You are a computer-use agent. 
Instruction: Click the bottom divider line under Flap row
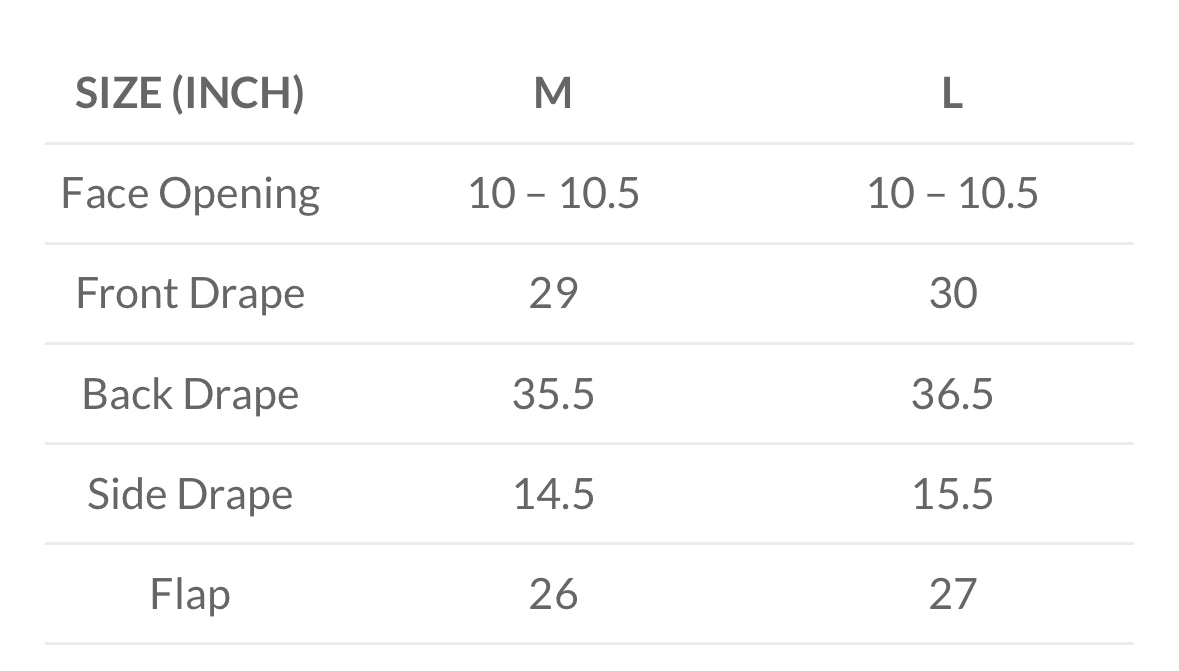click(x=590, y=644)
